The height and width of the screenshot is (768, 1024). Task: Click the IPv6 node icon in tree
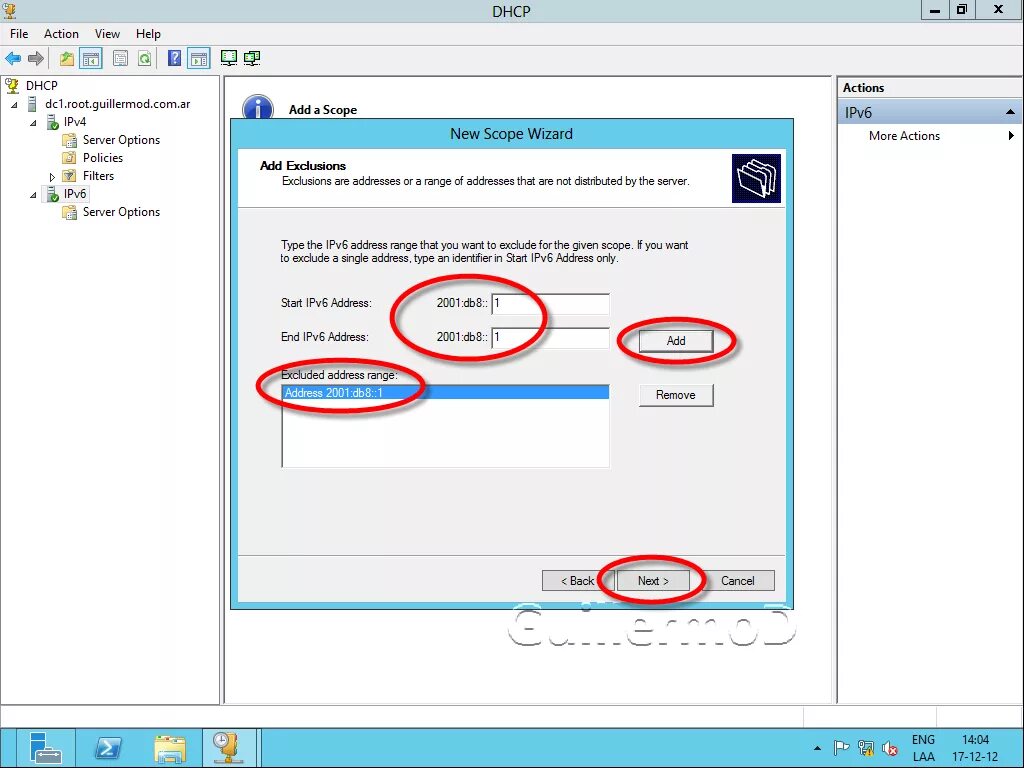click(52, 194)
